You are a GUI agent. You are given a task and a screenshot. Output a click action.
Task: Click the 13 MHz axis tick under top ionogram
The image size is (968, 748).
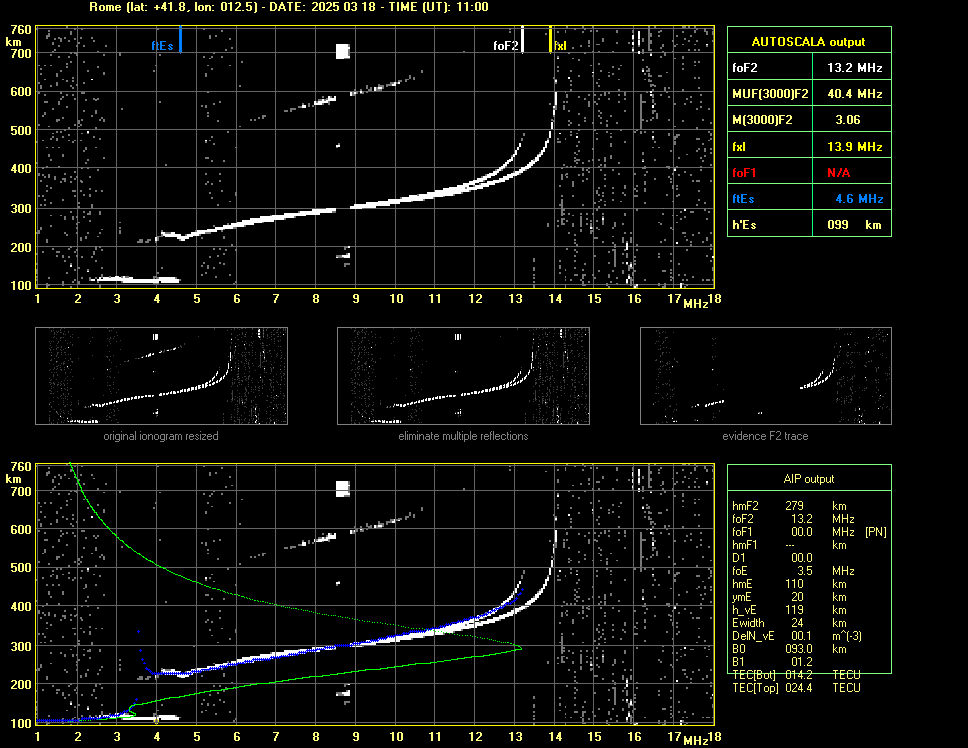pos(515,299)
